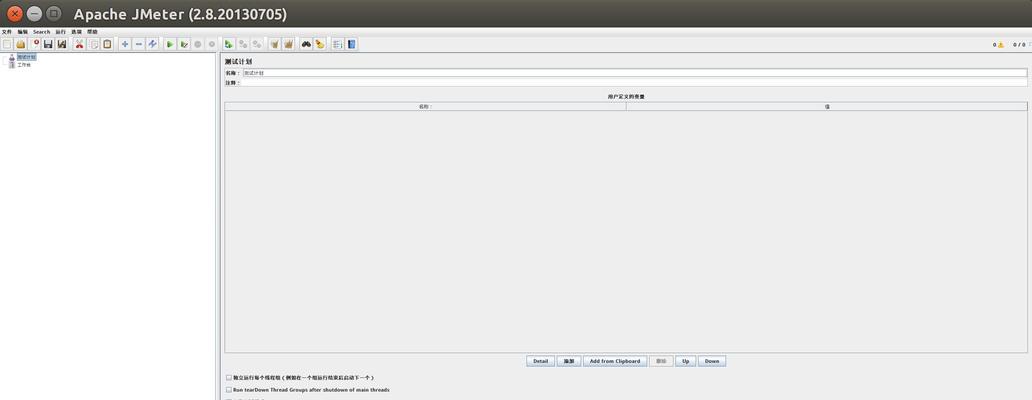The height and width of the screenshot is (400, 1032).
Task: Click the 值 variables table column header
Action: point(827,106)
